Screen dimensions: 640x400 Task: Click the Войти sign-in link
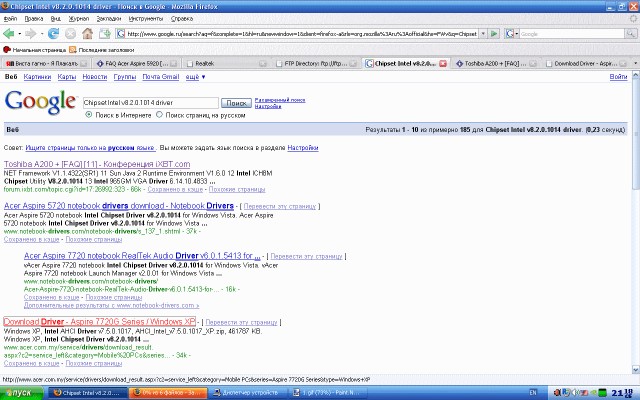[618, 77]
